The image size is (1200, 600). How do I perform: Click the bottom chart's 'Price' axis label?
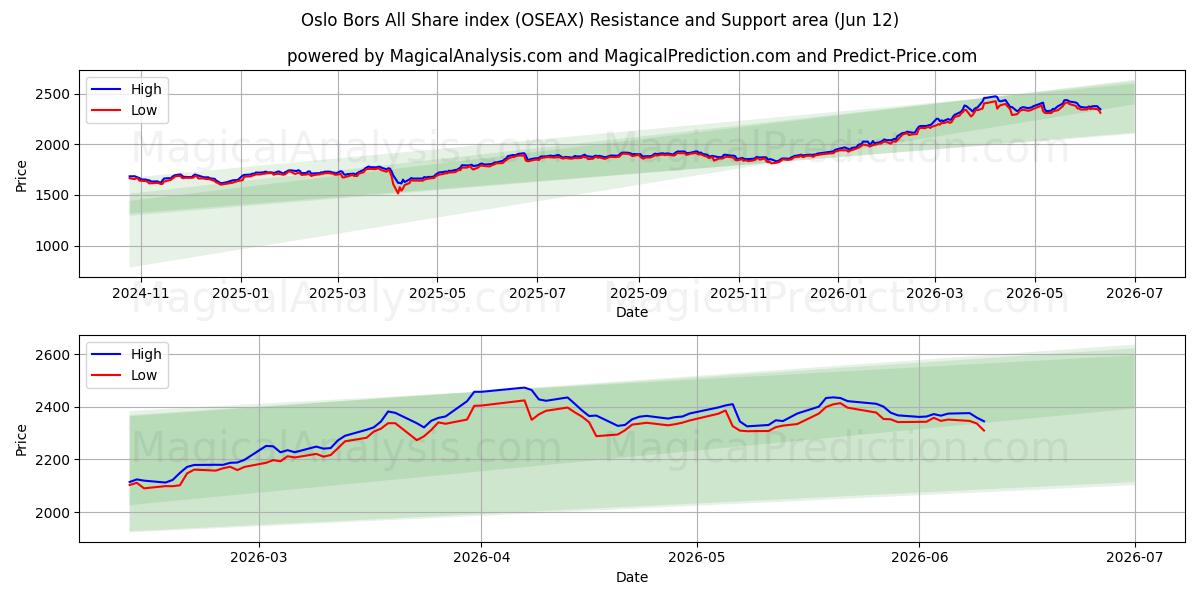(22, 438)
